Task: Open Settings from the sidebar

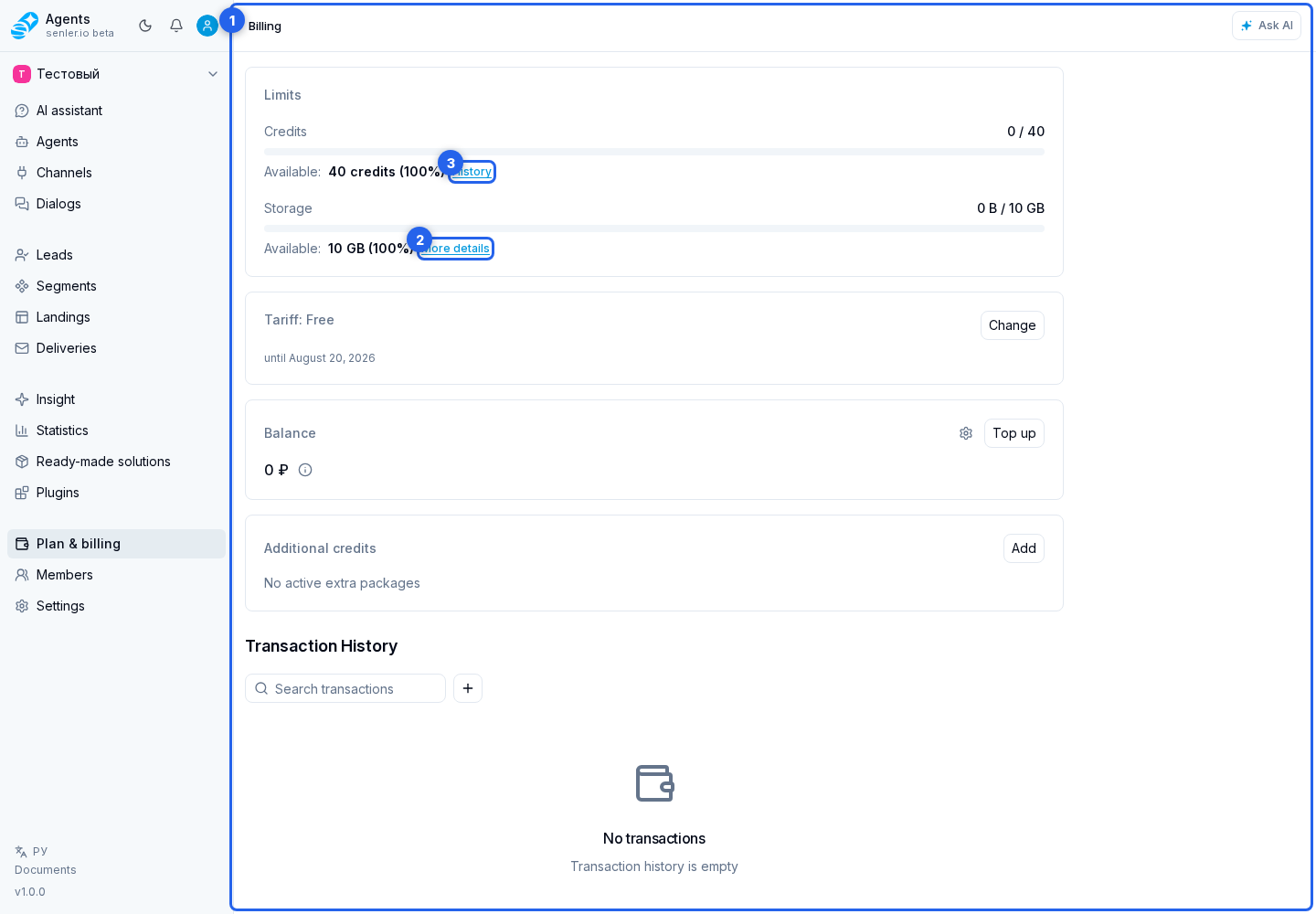Action: pyautogui.click(x=116, y=606)
